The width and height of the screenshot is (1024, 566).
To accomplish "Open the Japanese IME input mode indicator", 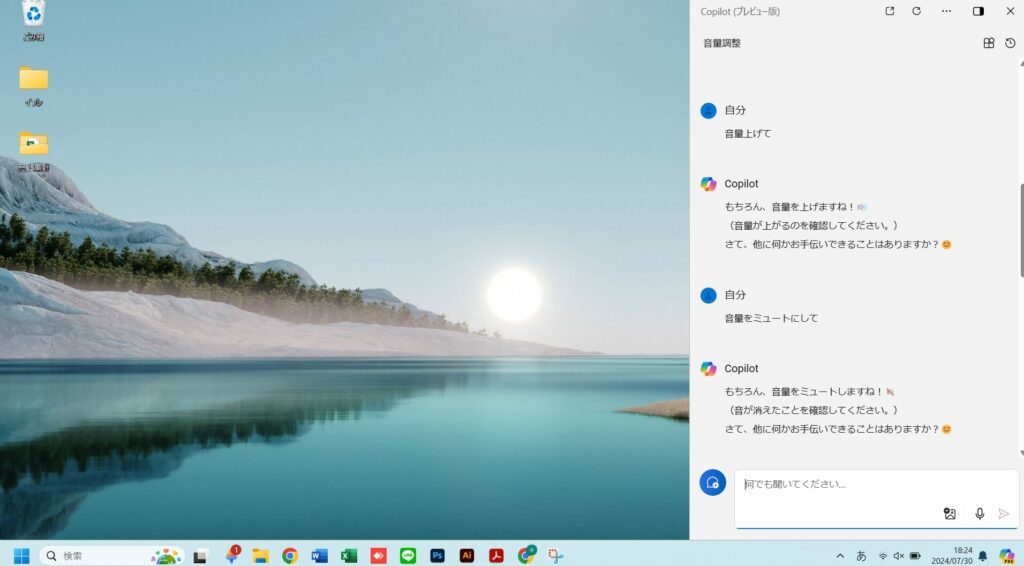I will (861, 555).
